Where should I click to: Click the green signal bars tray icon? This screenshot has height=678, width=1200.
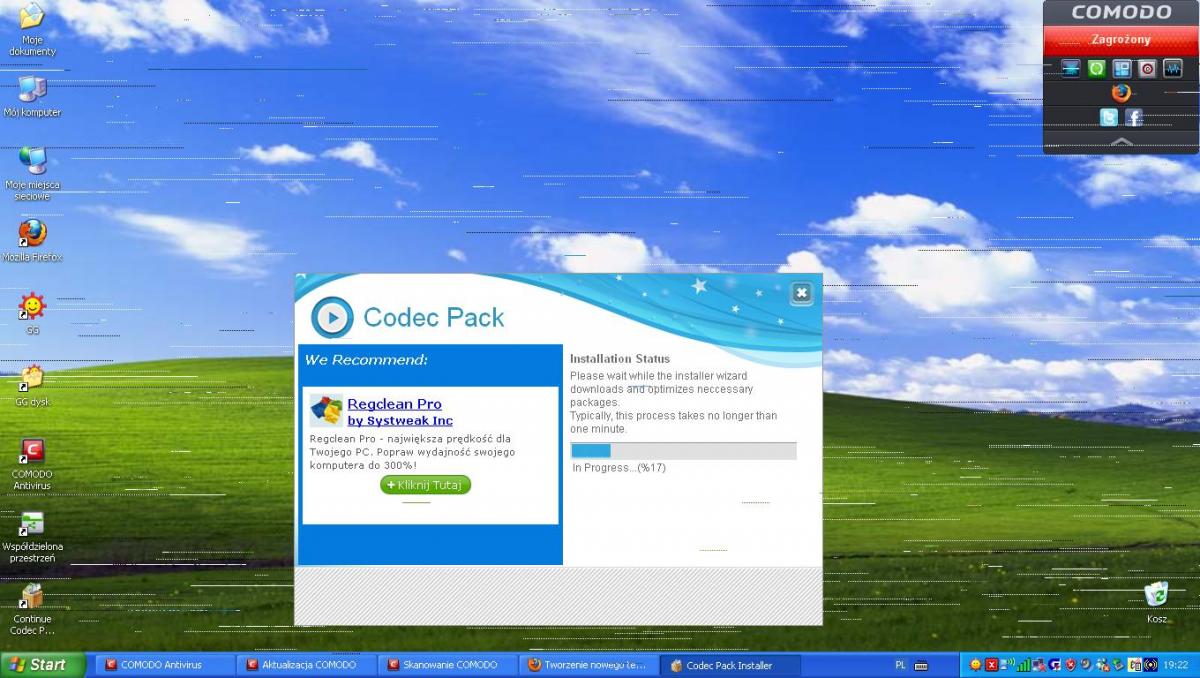tap(1024, 665)
